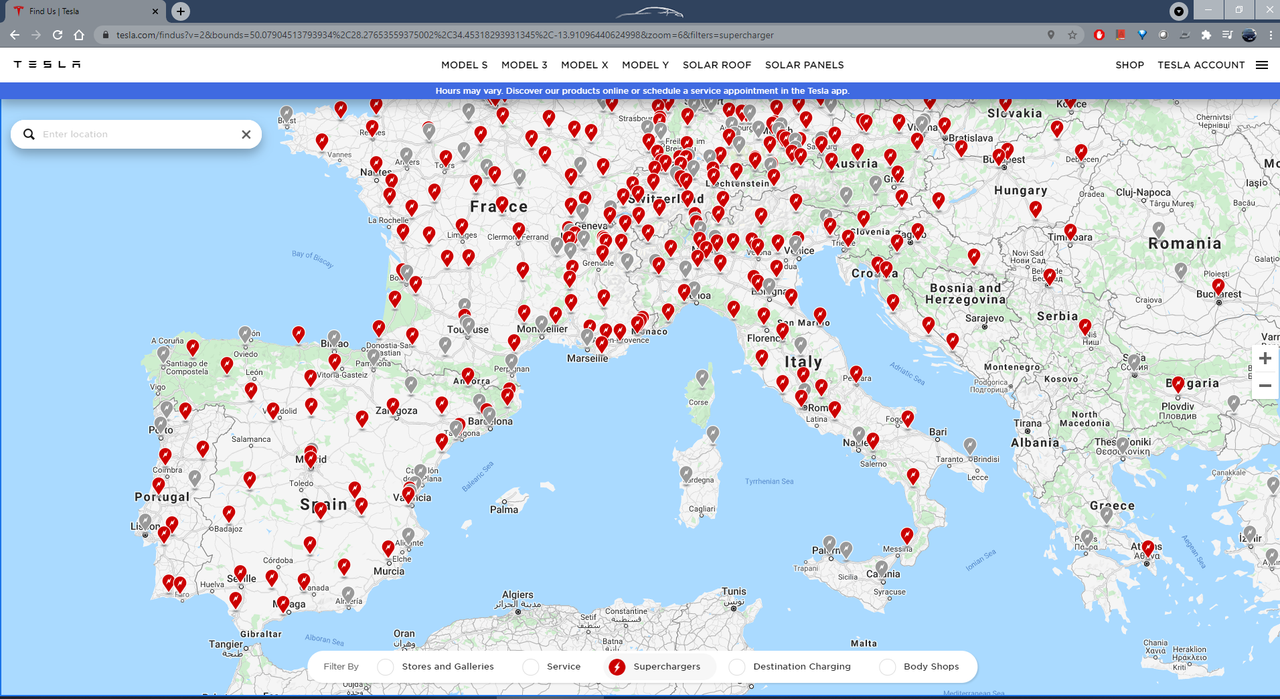Enable the Service filter

pos(531,667)
